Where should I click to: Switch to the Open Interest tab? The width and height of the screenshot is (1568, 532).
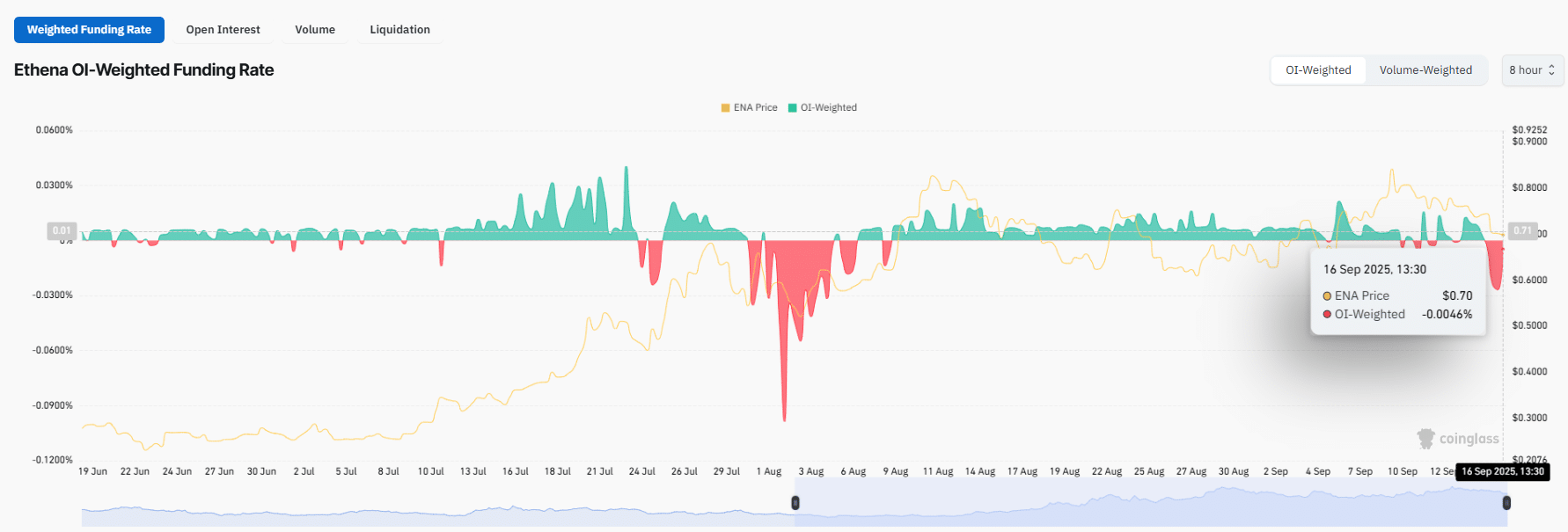pos(223,30)
